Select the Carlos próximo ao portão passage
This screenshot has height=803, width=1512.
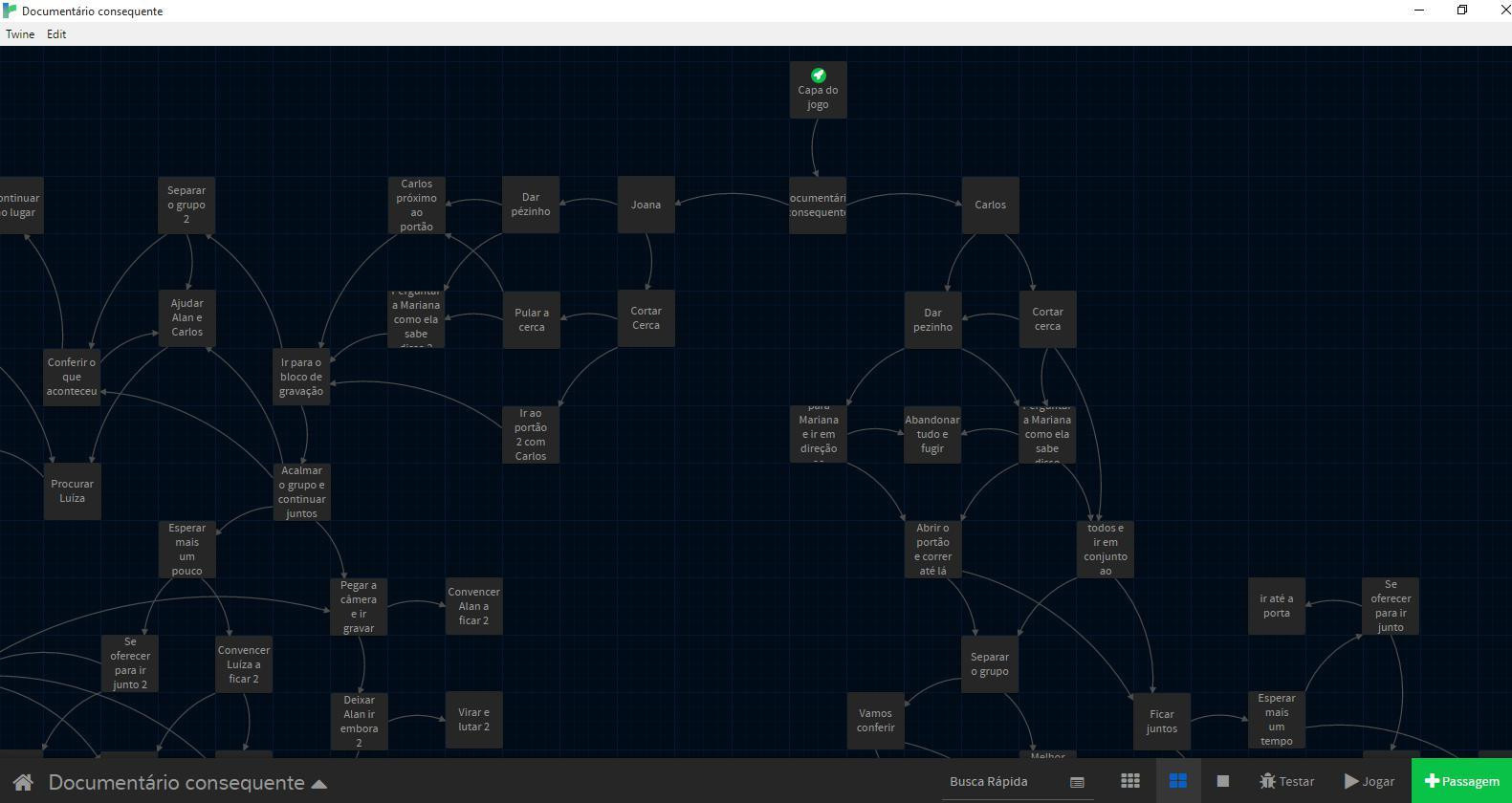tap(416, 205)
